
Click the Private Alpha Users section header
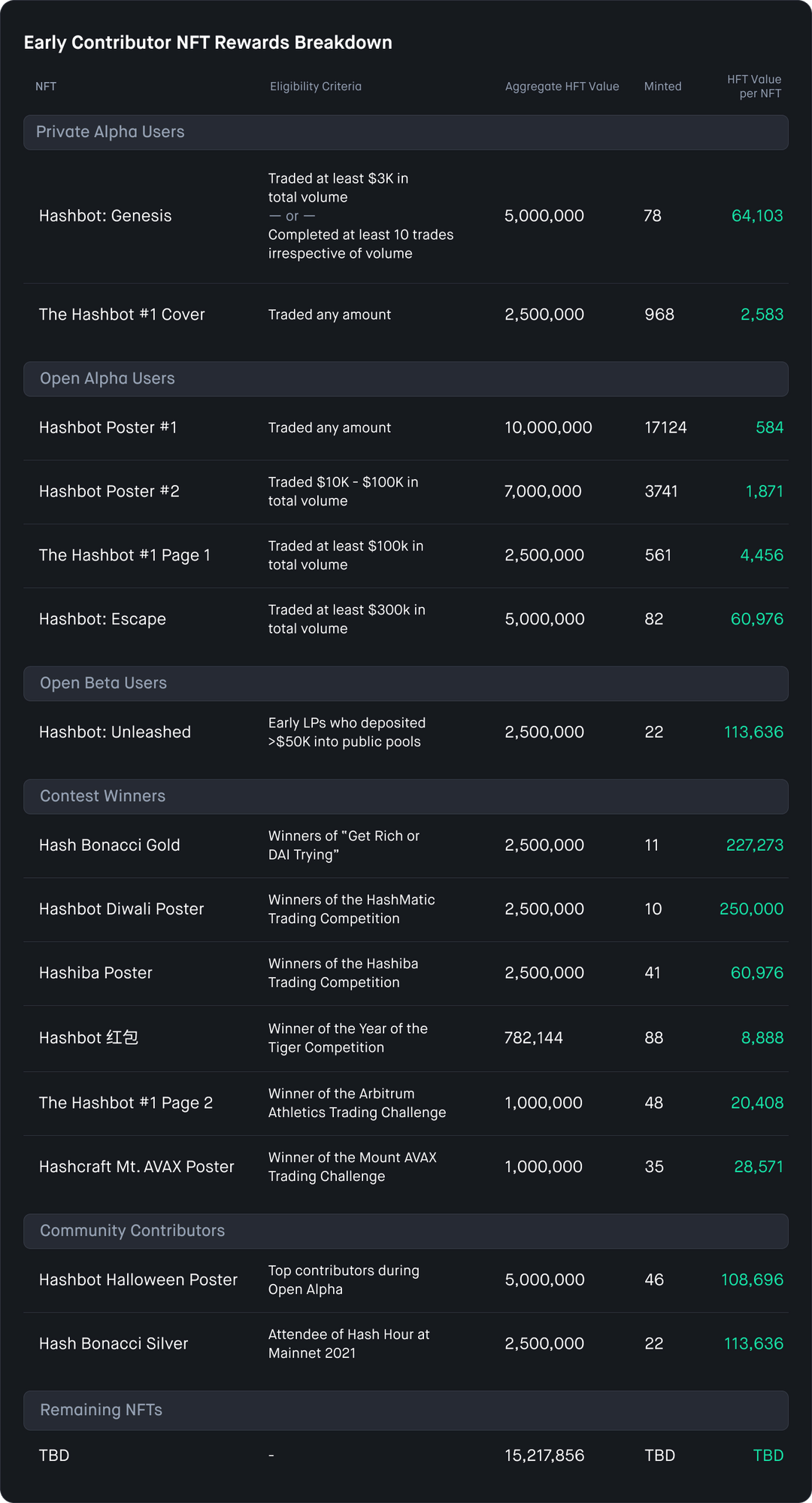[x=406, y=132]
